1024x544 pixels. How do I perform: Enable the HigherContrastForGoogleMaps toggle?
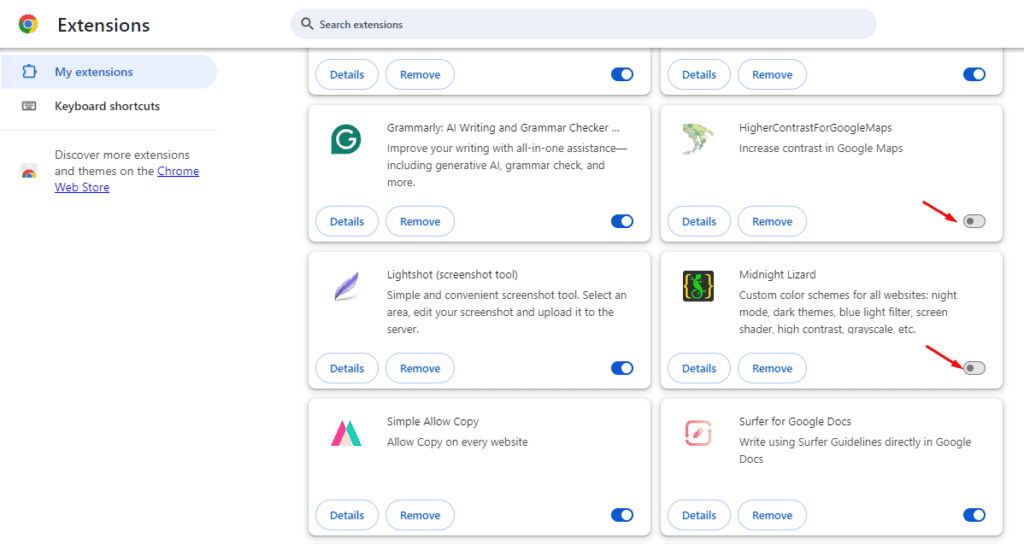coord(974,221)
